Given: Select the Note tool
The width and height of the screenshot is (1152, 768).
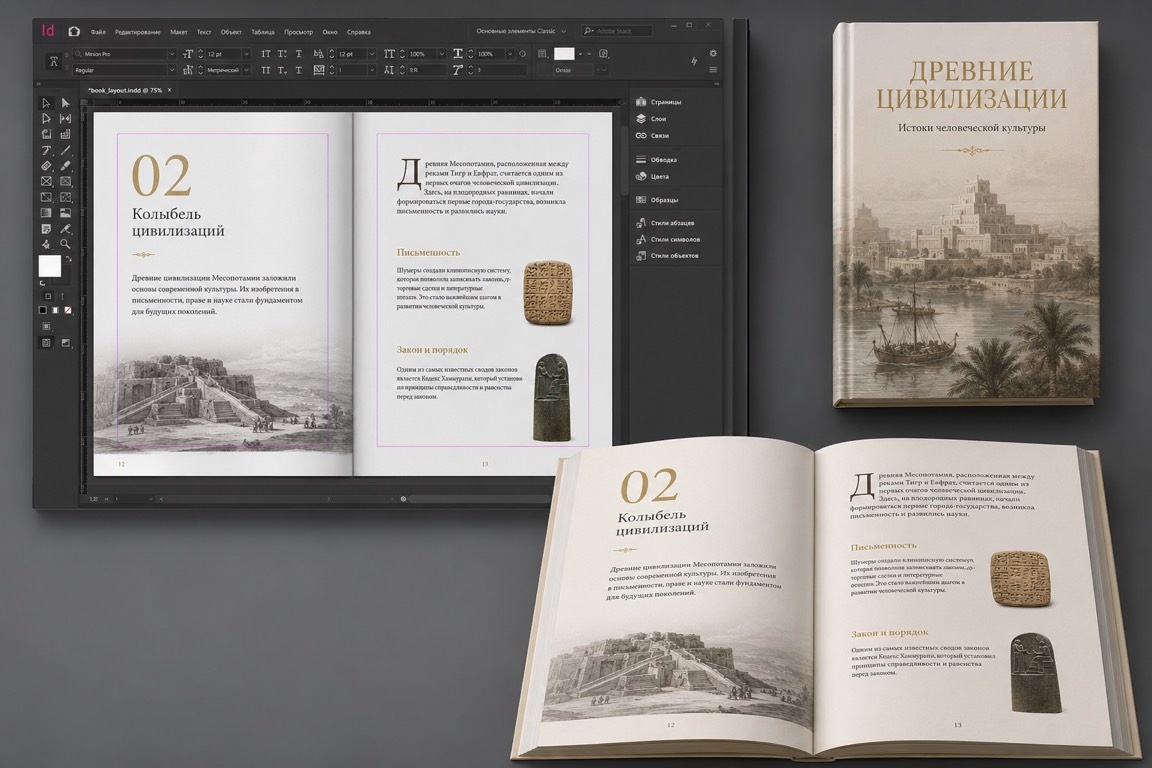Looking at the screenshot, I should coord(46,229).
